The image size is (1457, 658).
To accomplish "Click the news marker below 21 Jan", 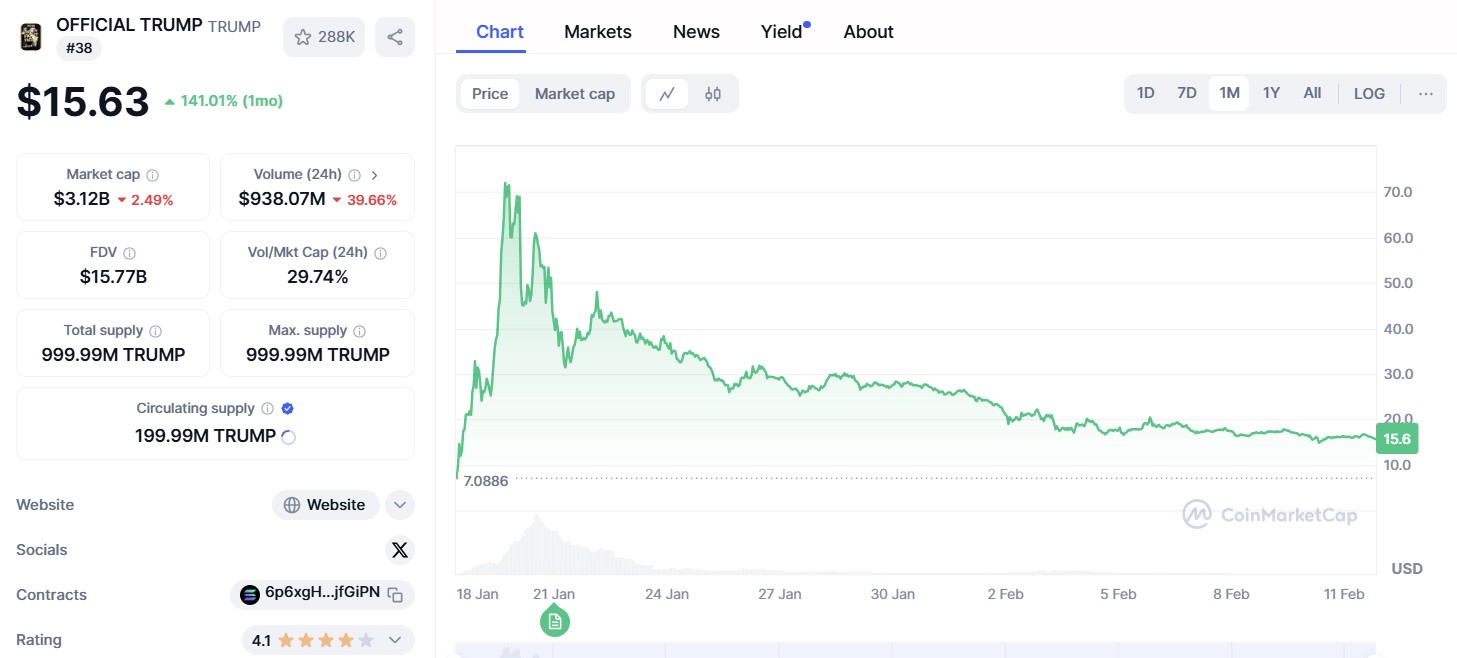I will click(555, 622).
